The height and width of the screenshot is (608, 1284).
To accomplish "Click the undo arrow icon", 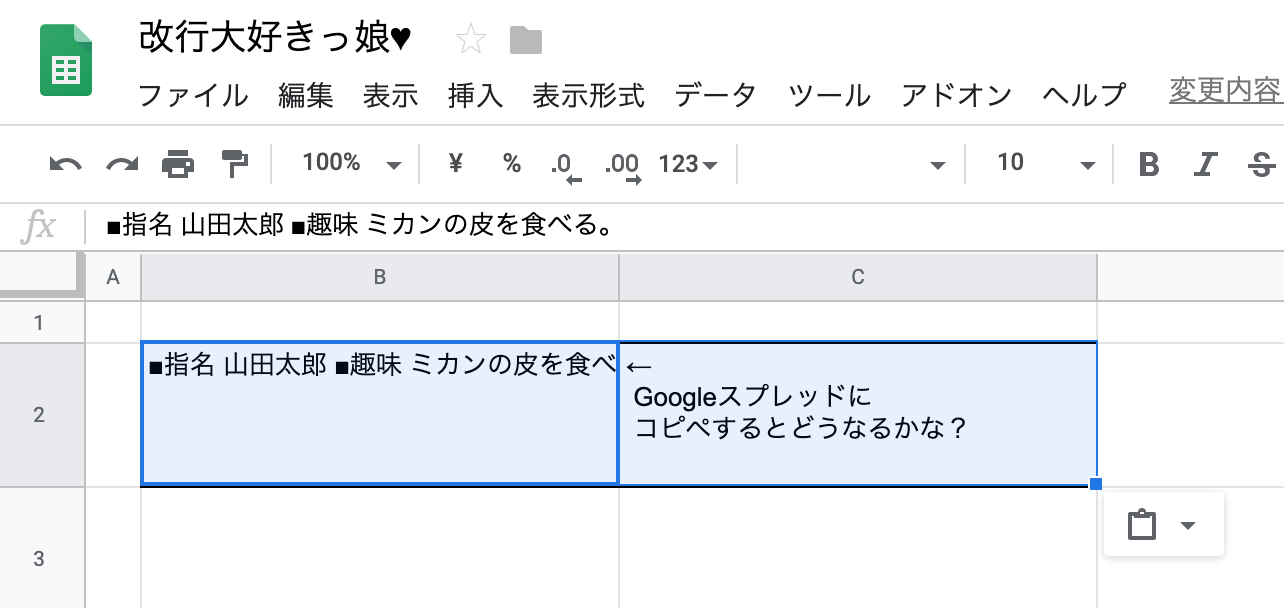I will 65,164.
